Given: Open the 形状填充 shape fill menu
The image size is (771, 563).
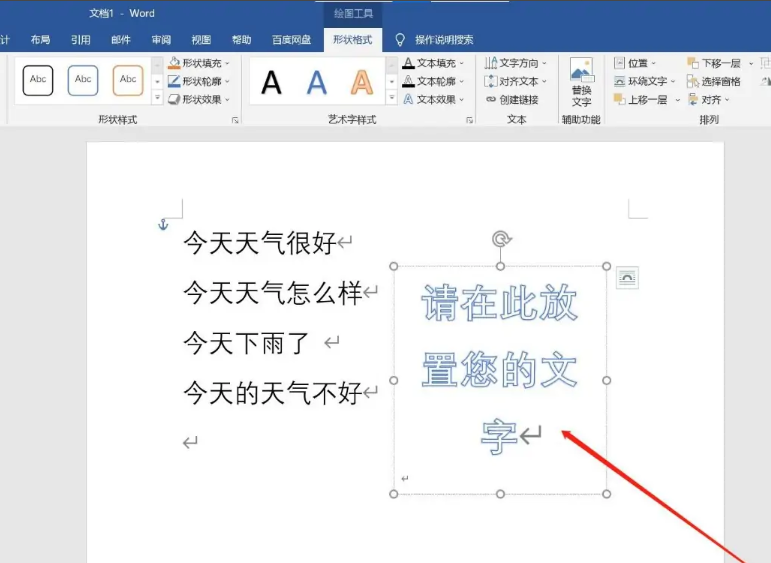Looking at the screenshot, I should click(x=199, y=63).
